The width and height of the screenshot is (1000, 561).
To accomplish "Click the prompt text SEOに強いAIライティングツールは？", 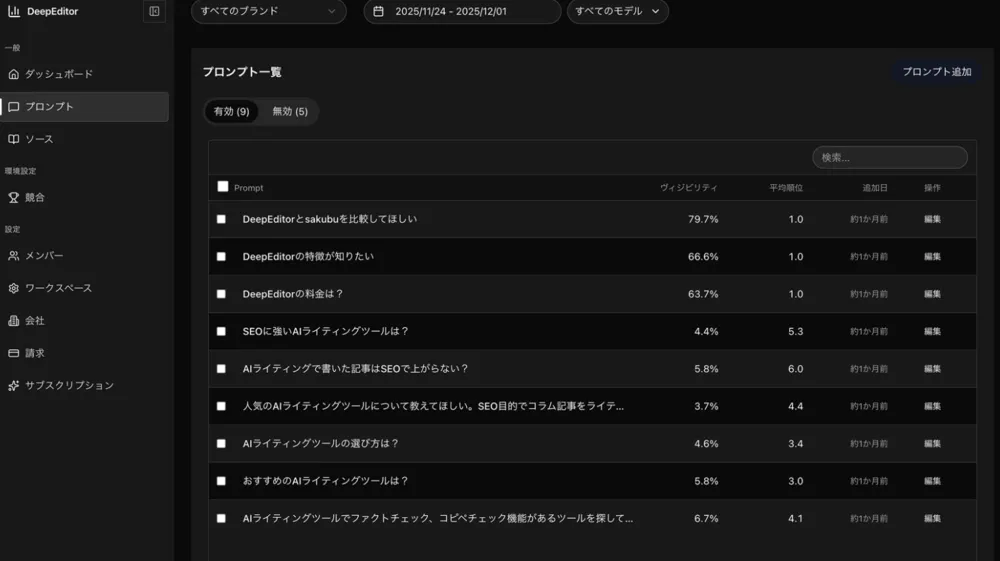I will [326, 332].
